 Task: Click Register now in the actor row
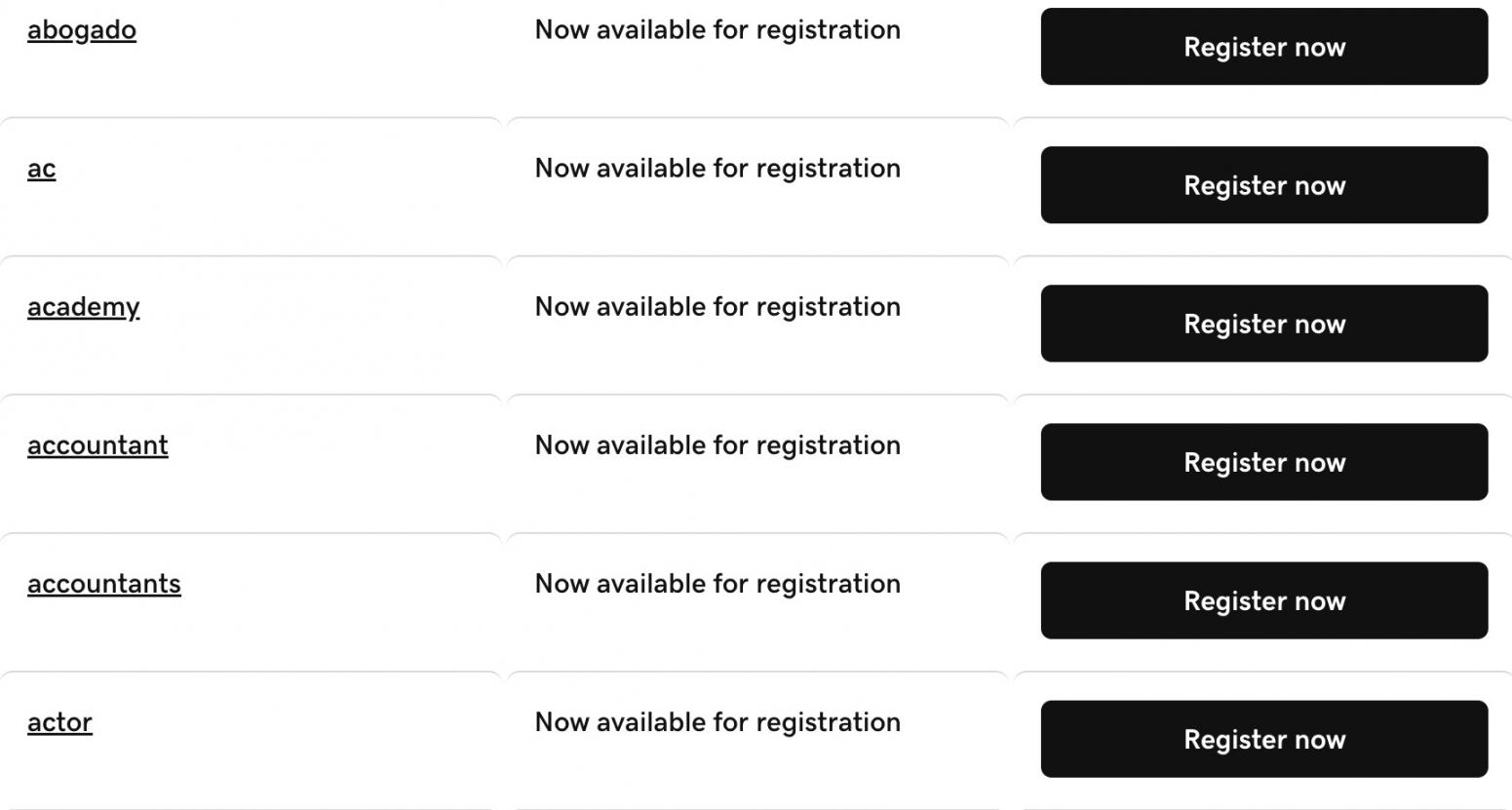(1263, 739)
